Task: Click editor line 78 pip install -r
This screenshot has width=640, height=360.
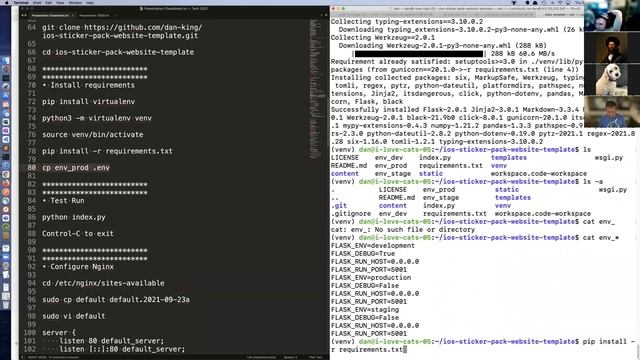Action: tap(107, 151)
